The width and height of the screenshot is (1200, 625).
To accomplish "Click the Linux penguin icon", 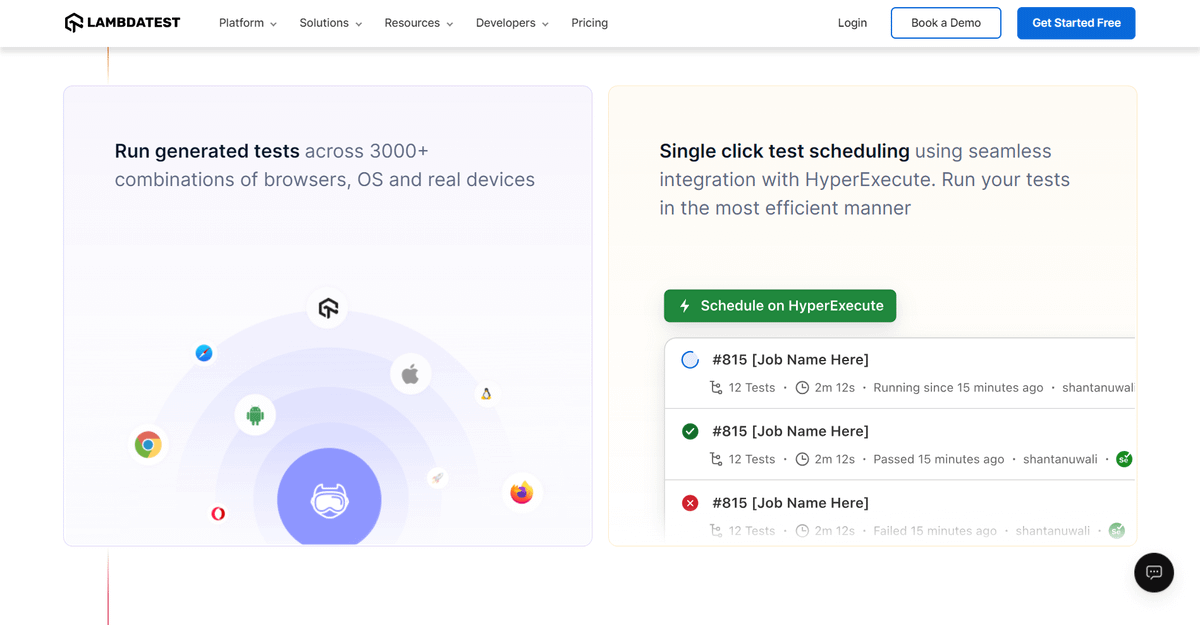I will [x=486, y=394].
